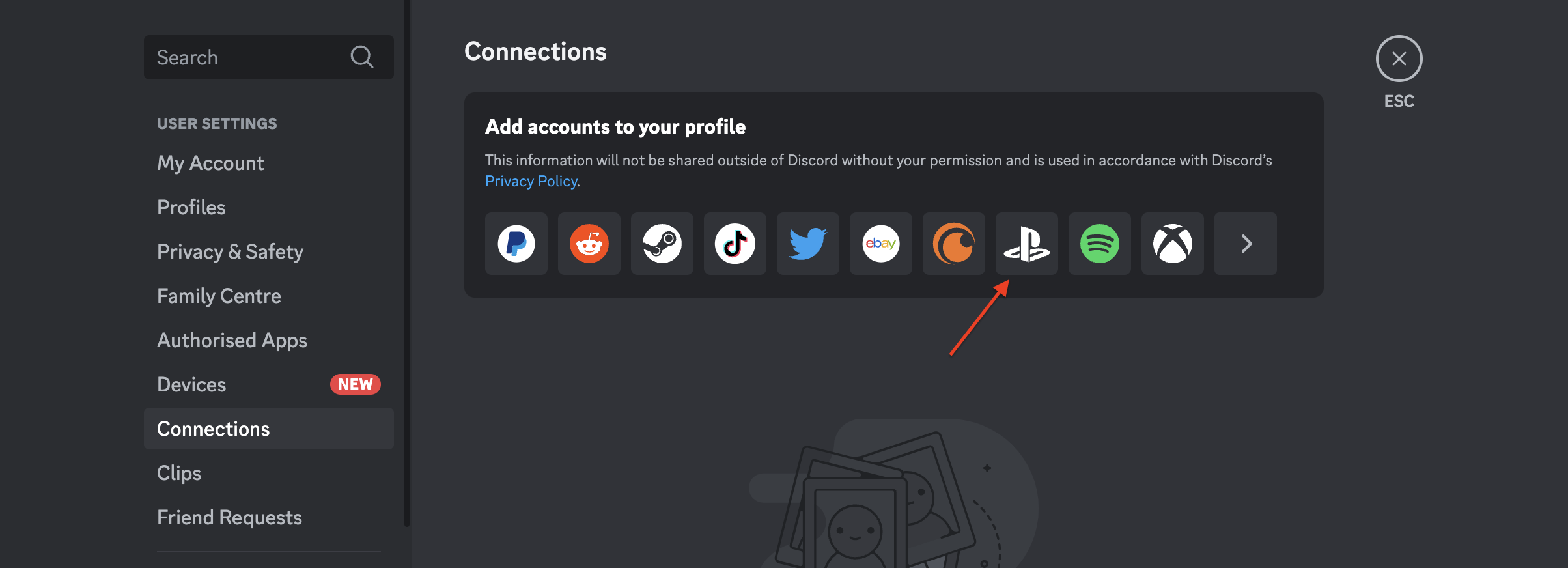
Task: Link your Twitter account
Action: (x=807, y=244)
